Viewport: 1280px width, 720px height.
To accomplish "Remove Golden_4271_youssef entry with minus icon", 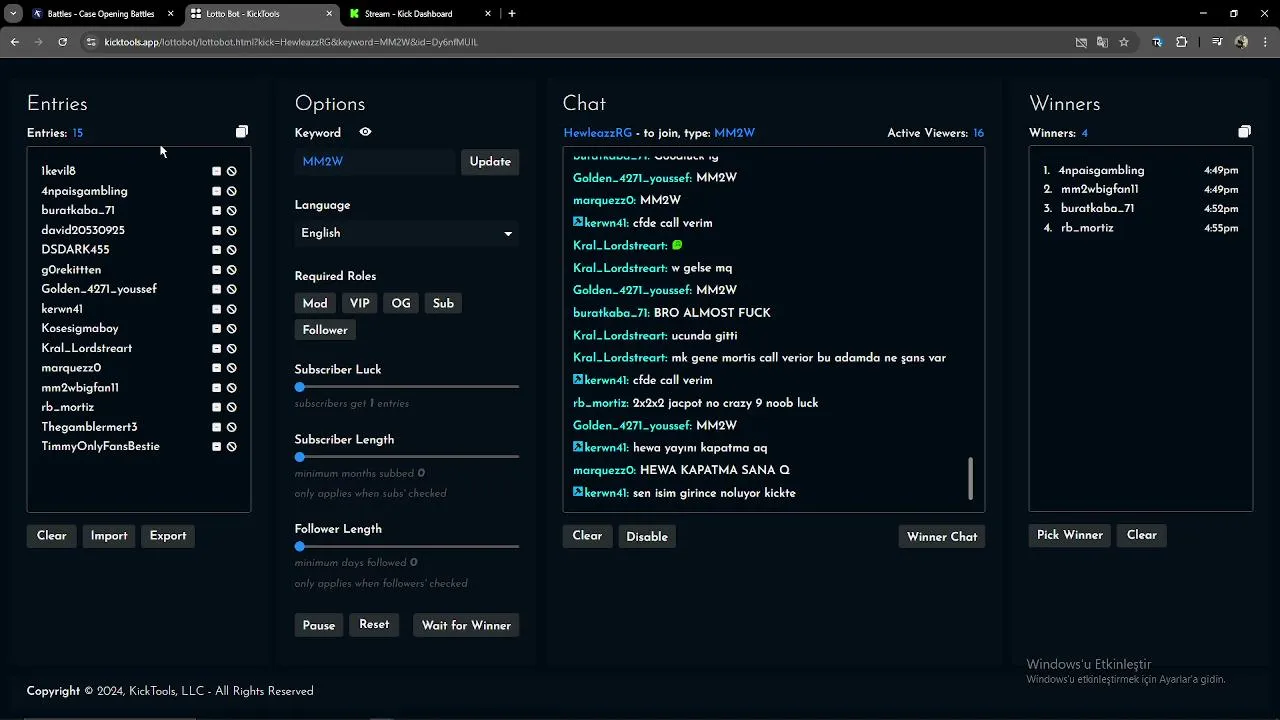I will click(216, 289).
